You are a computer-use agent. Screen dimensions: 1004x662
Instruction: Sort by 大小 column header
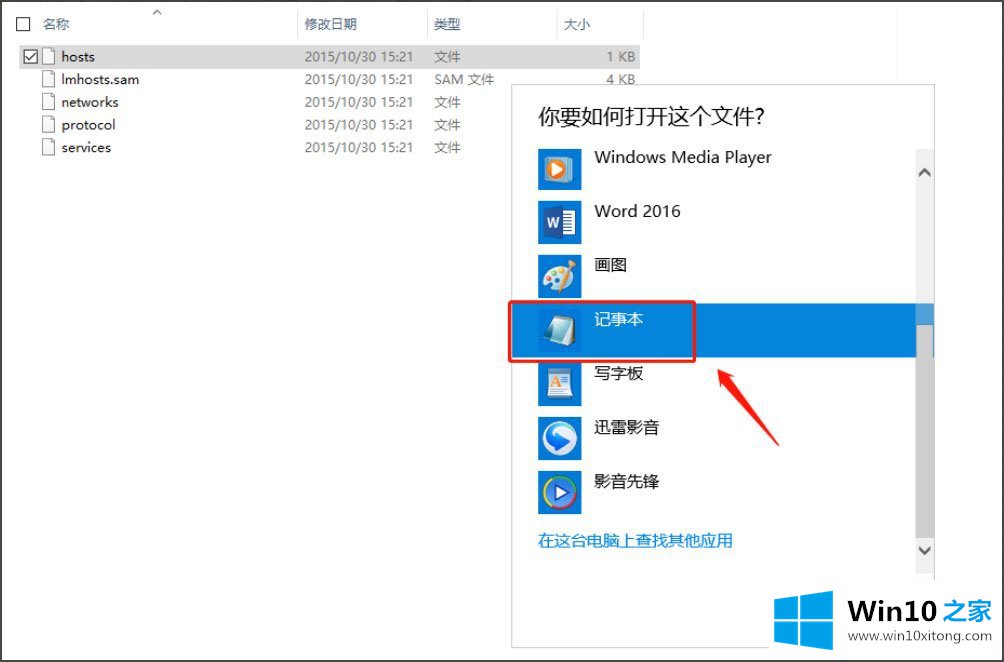(576, 24)
